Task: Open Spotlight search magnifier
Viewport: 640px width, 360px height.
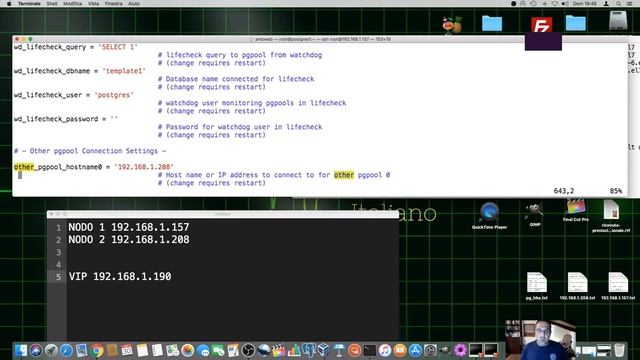Action: [619, 3]
